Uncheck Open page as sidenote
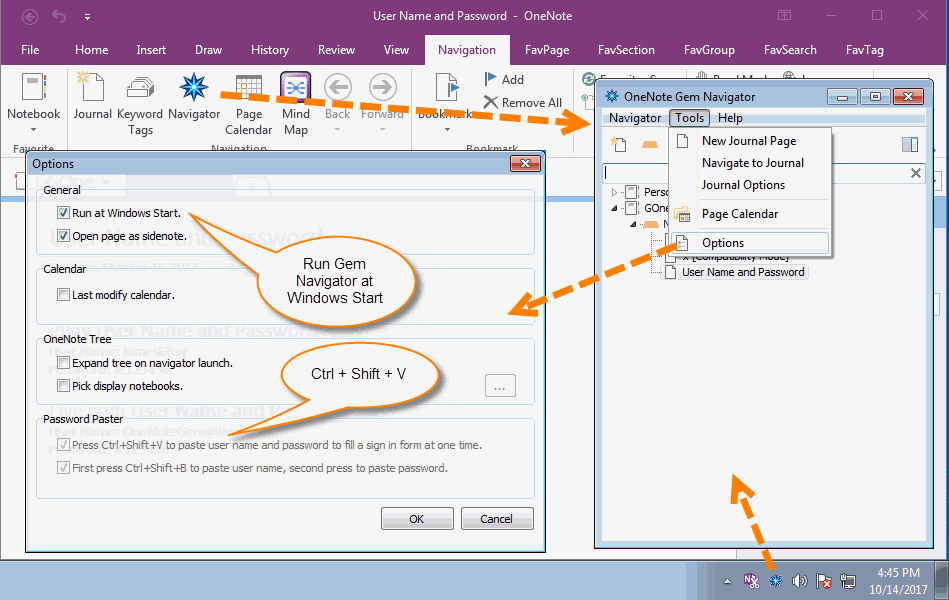 pos(63,236)
